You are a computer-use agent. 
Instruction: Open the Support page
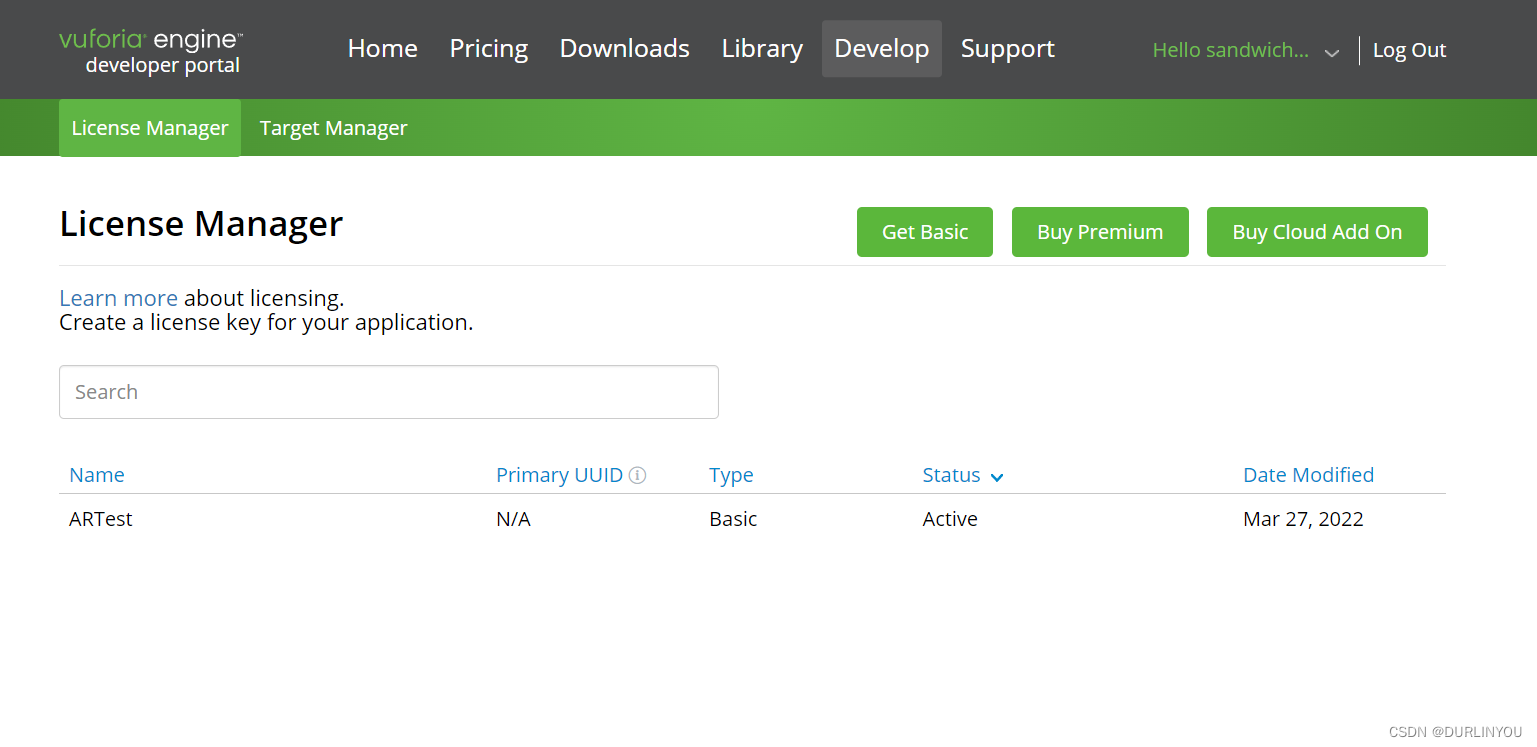[x=1008, y=49]
